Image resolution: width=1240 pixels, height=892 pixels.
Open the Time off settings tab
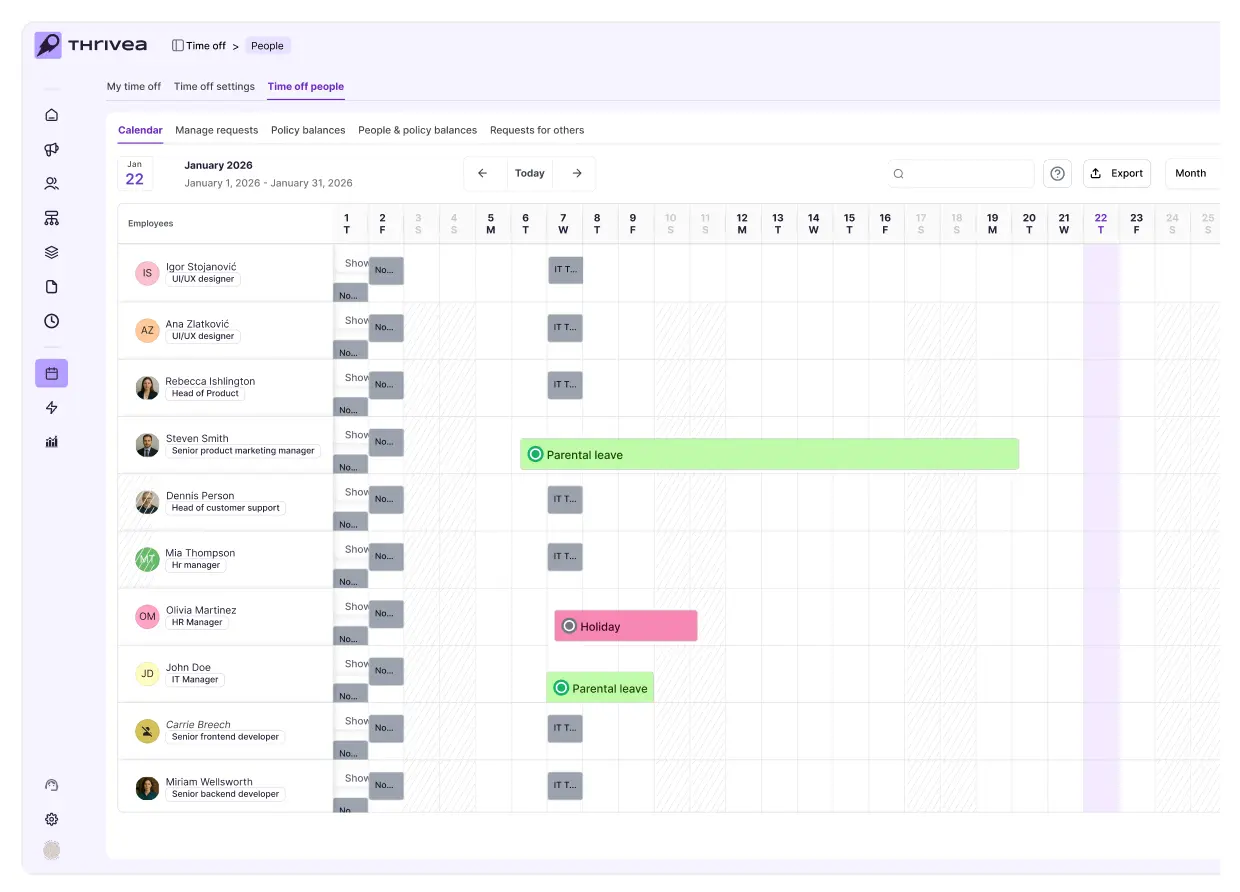(214, 87)
